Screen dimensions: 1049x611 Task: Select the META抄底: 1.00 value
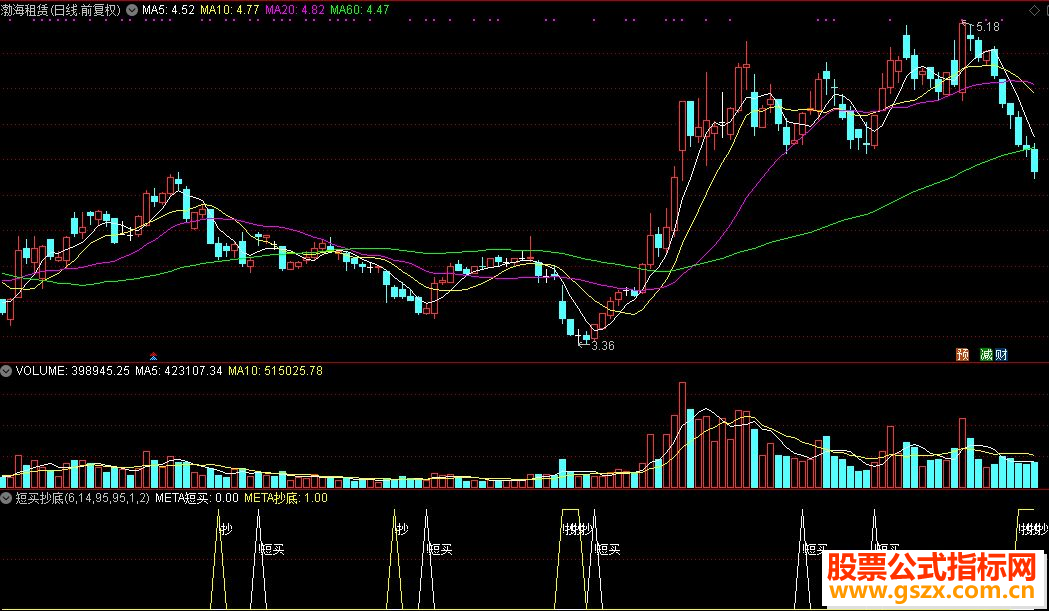click(286, 497)
